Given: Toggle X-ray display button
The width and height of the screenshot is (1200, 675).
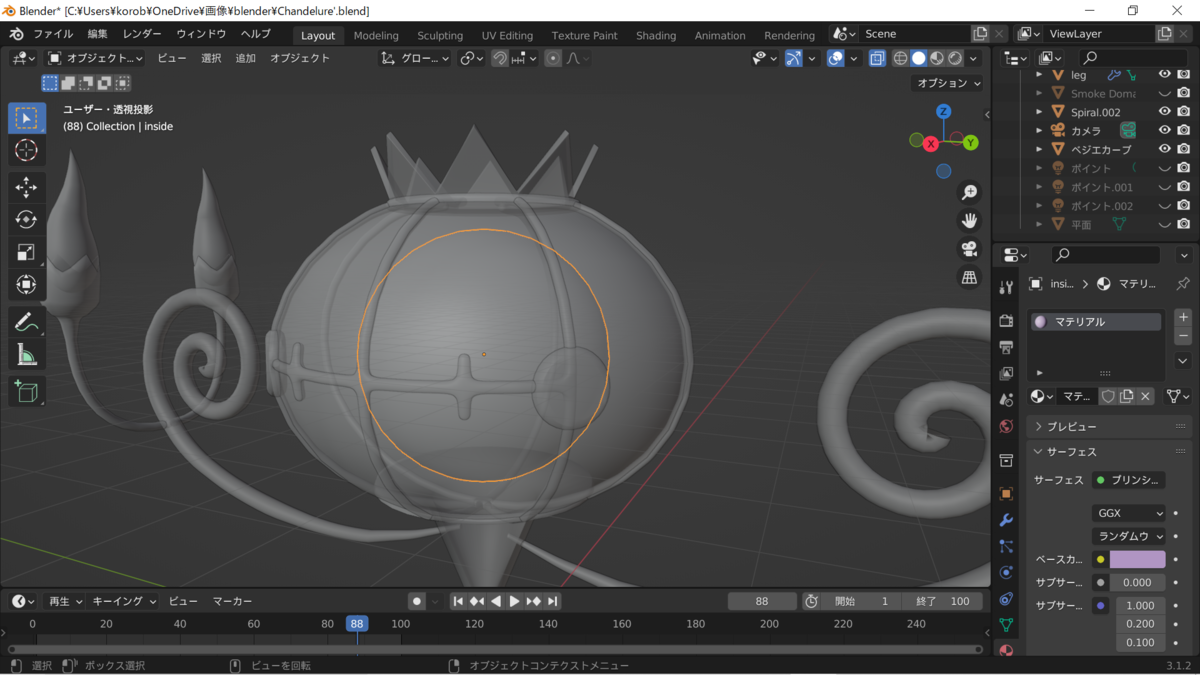Looking at the screenshot, I should 877,58.
